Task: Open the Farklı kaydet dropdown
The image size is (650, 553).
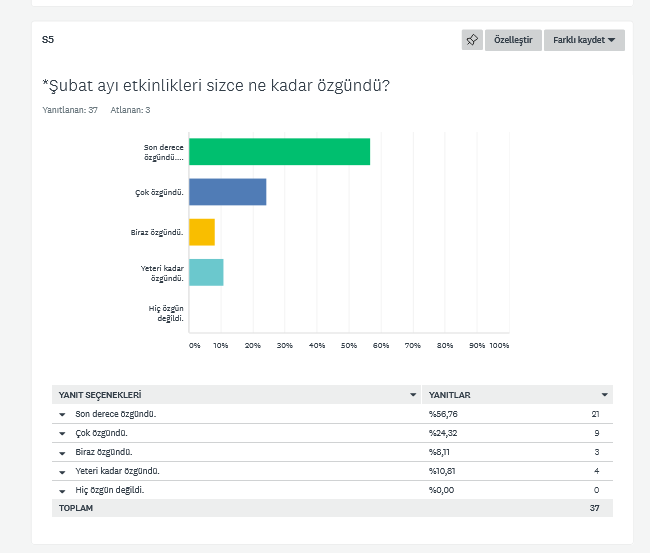Action: click(584, 40)
